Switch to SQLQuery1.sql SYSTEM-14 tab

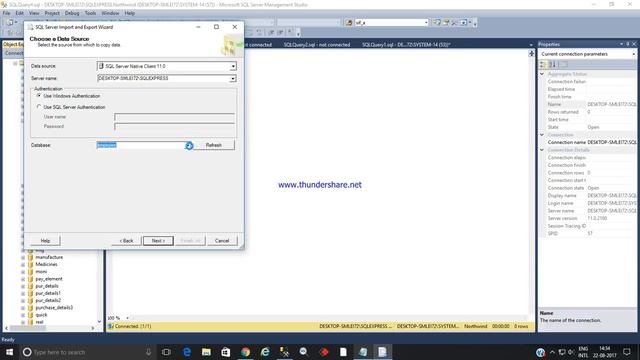coord(406,44)
